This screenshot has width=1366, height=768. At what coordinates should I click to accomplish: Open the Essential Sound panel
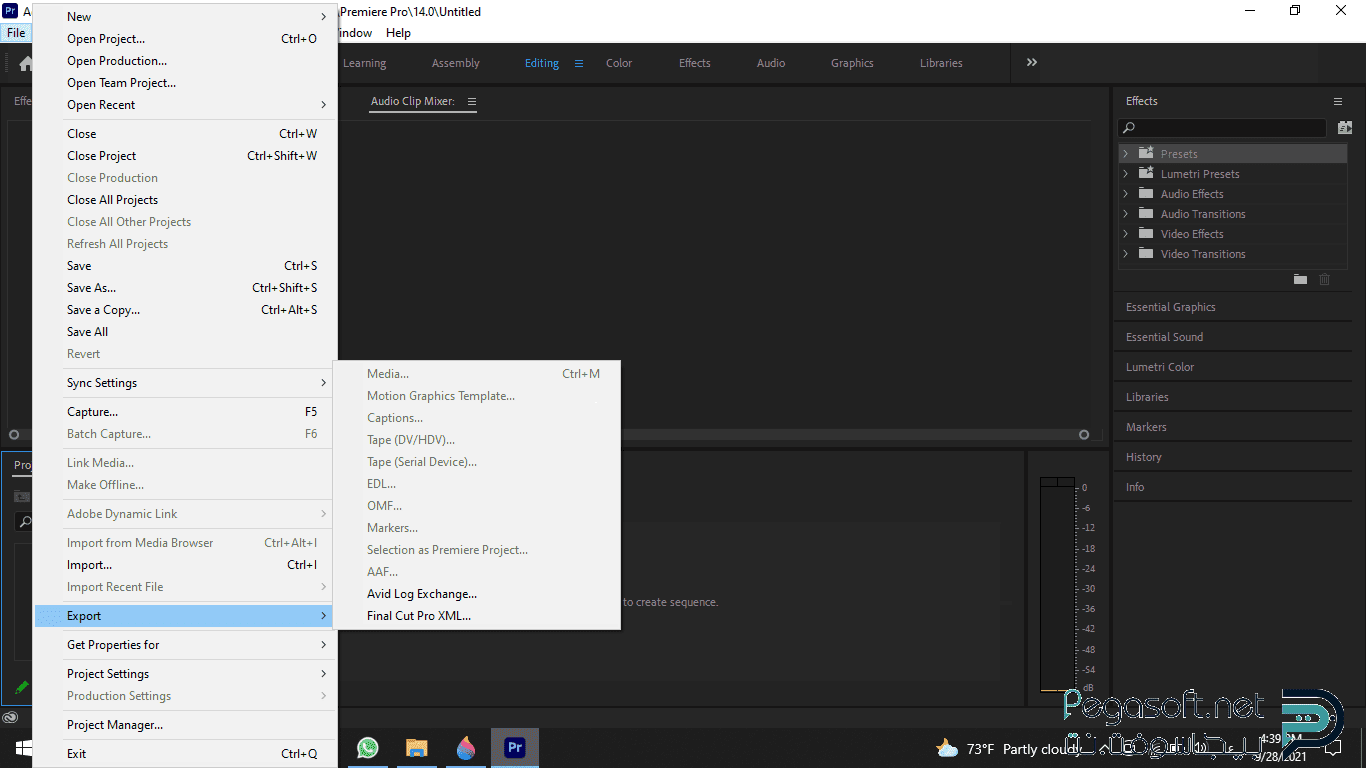[x=1165, y=337]
